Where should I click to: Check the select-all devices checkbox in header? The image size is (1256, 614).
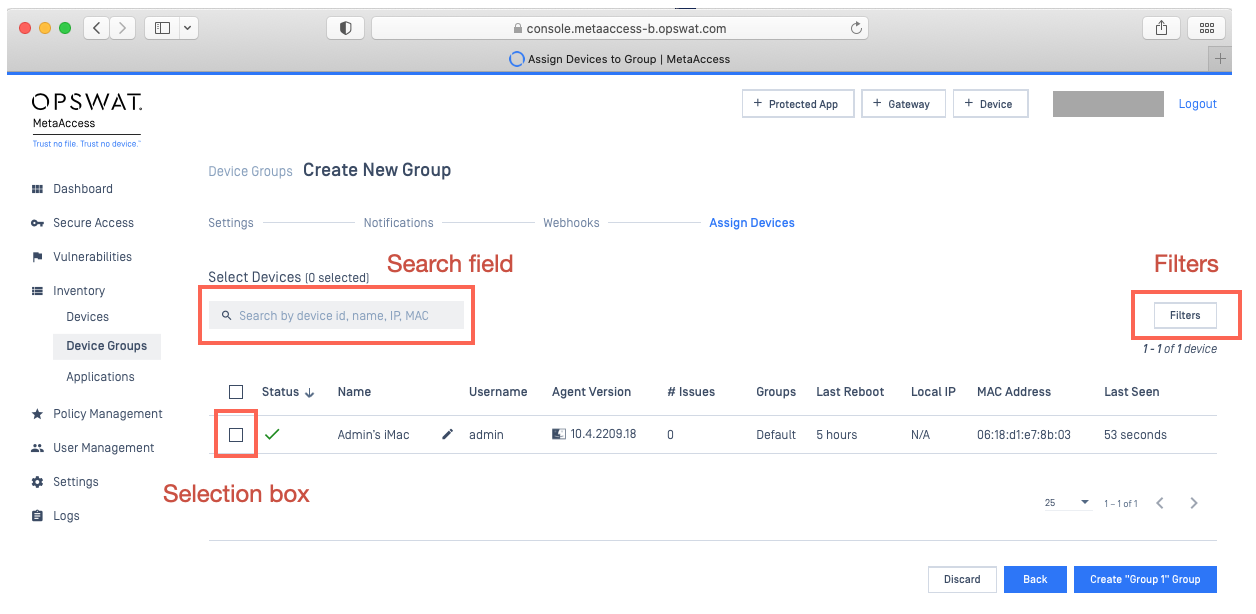pyautogui.click(x=236, y=392)
